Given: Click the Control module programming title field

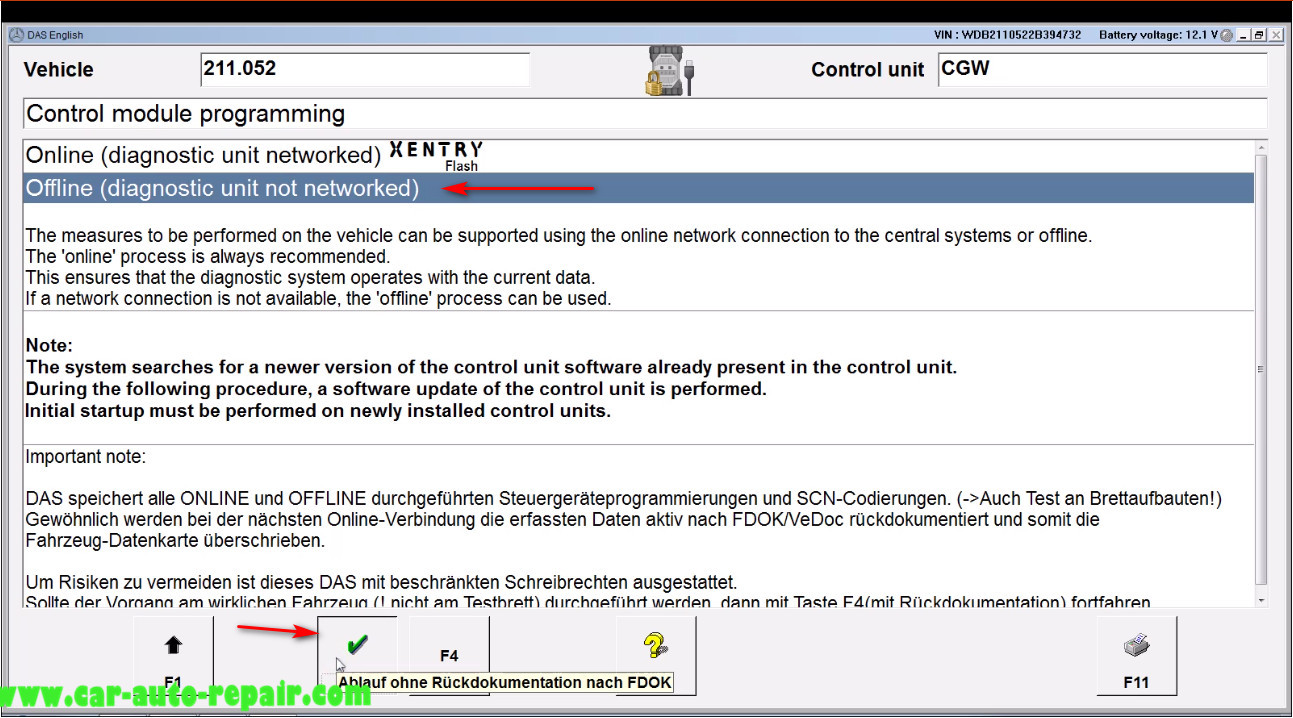Looking at the screenshot, I should pos(645,113).
